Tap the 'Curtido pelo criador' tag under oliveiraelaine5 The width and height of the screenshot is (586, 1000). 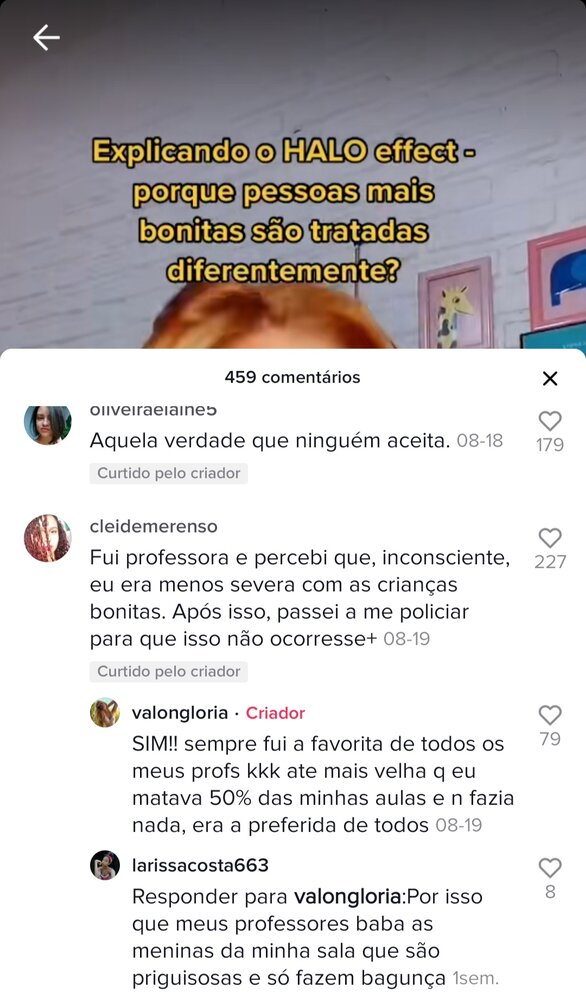pyautogui.click(x=168, y=473)
